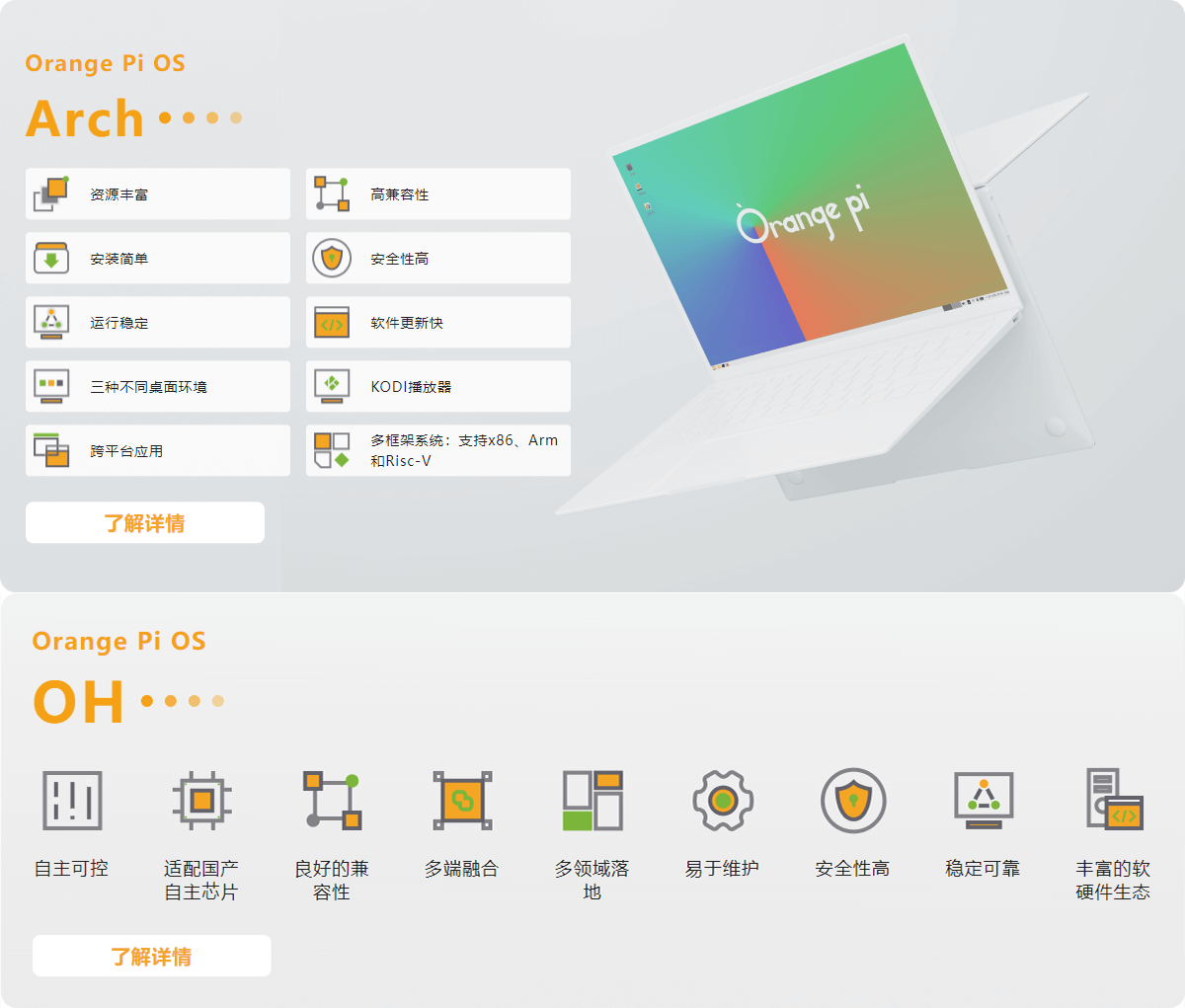Click the Orange Pi laptop image
1185x1008 pixels.
coord(829,276)
